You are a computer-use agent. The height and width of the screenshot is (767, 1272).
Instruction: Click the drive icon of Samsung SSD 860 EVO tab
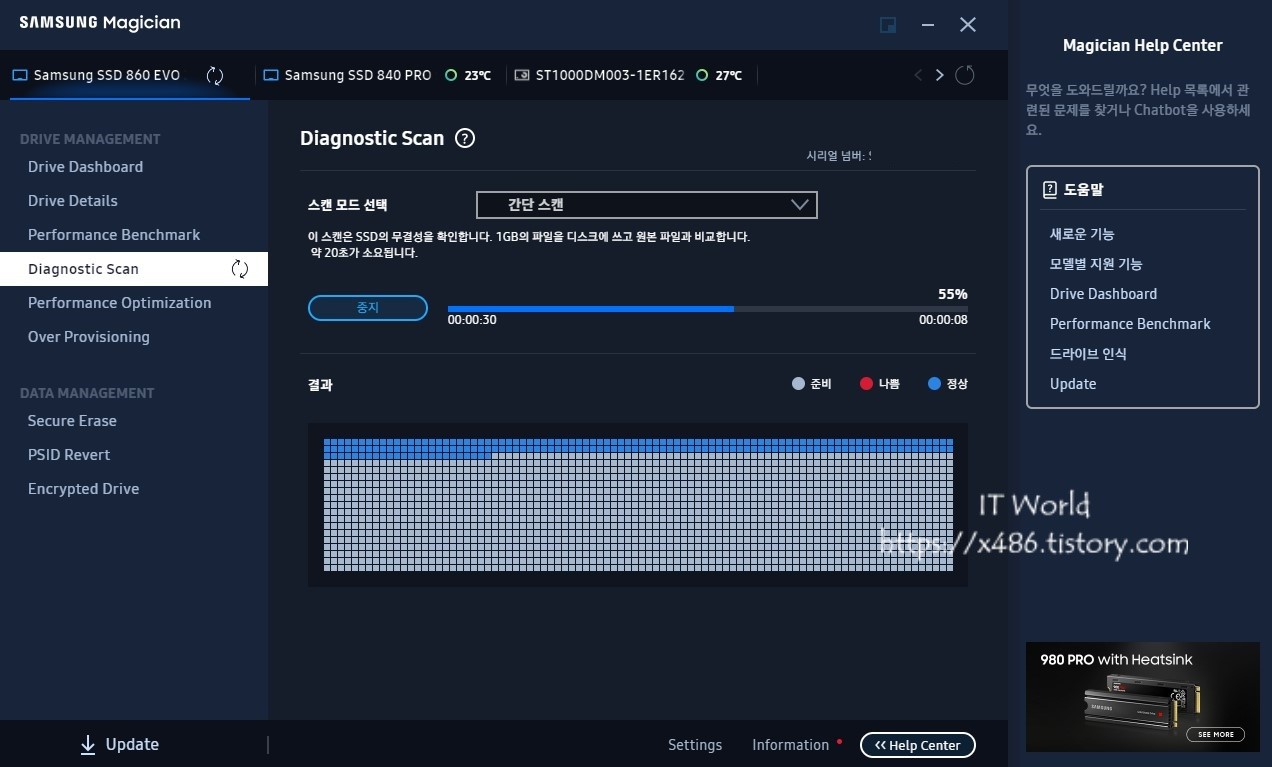19,75
